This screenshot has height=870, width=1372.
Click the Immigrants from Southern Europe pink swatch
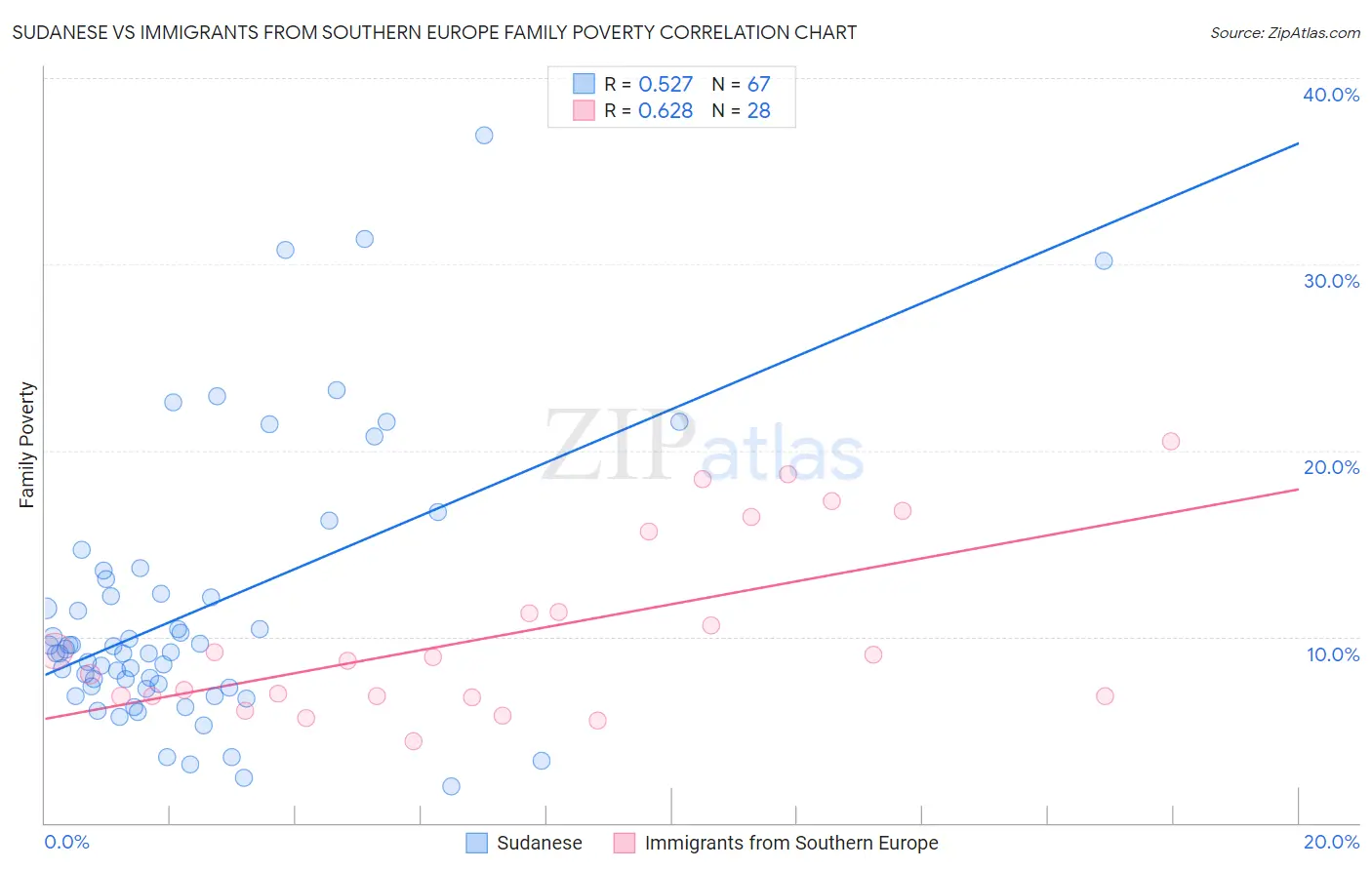coord(625,843)
